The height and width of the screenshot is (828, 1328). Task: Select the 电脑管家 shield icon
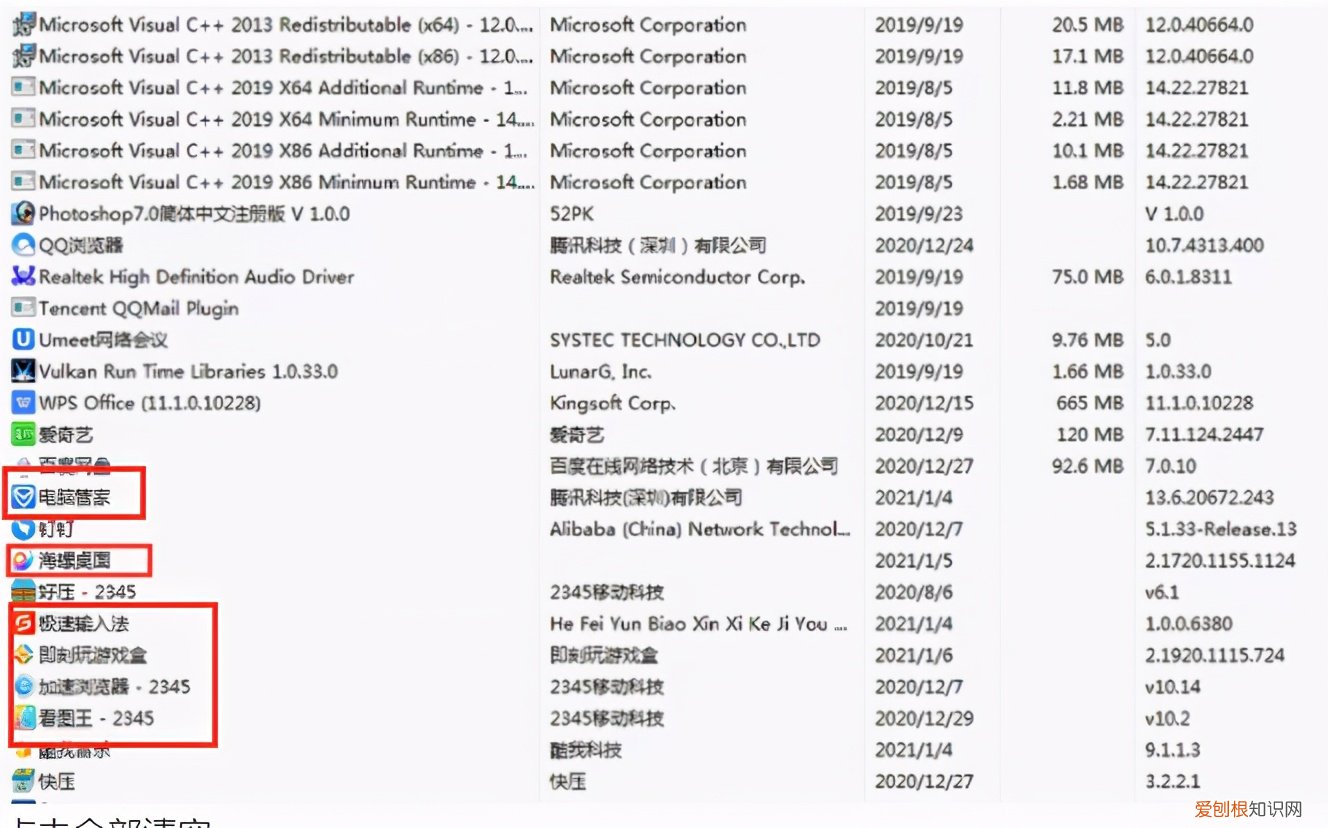pos(22,497)
